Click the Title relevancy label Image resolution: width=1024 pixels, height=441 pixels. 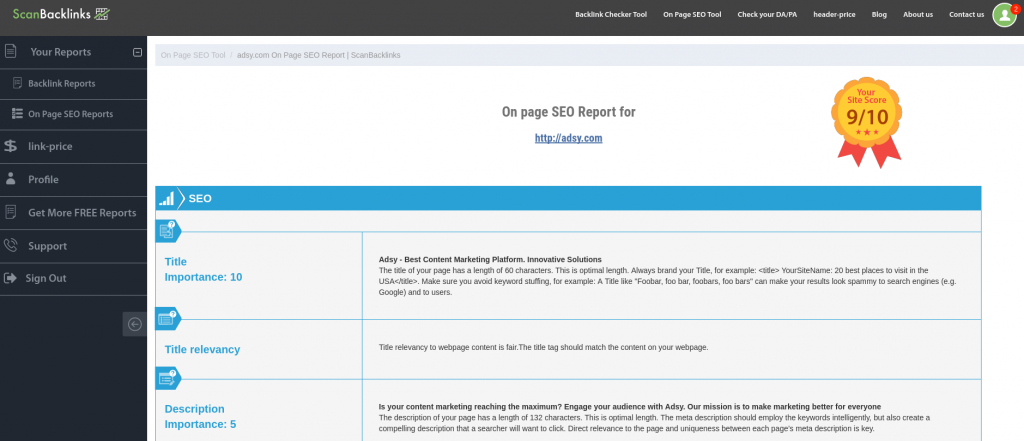202,350
